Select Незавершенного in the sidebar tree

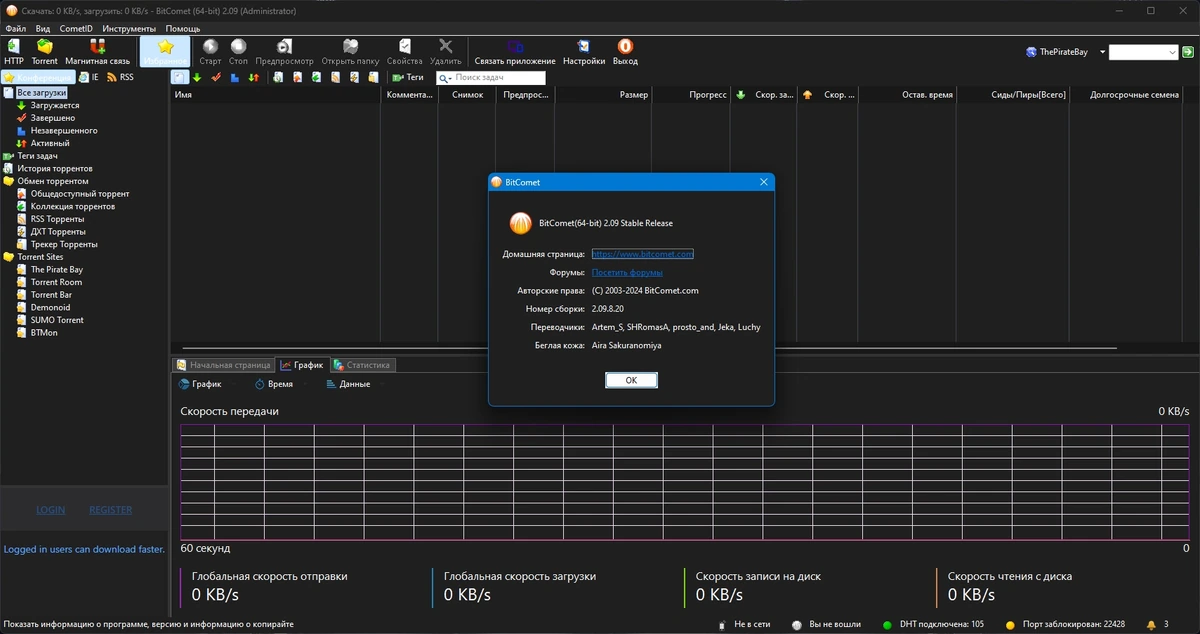click(x=64, y=130)
